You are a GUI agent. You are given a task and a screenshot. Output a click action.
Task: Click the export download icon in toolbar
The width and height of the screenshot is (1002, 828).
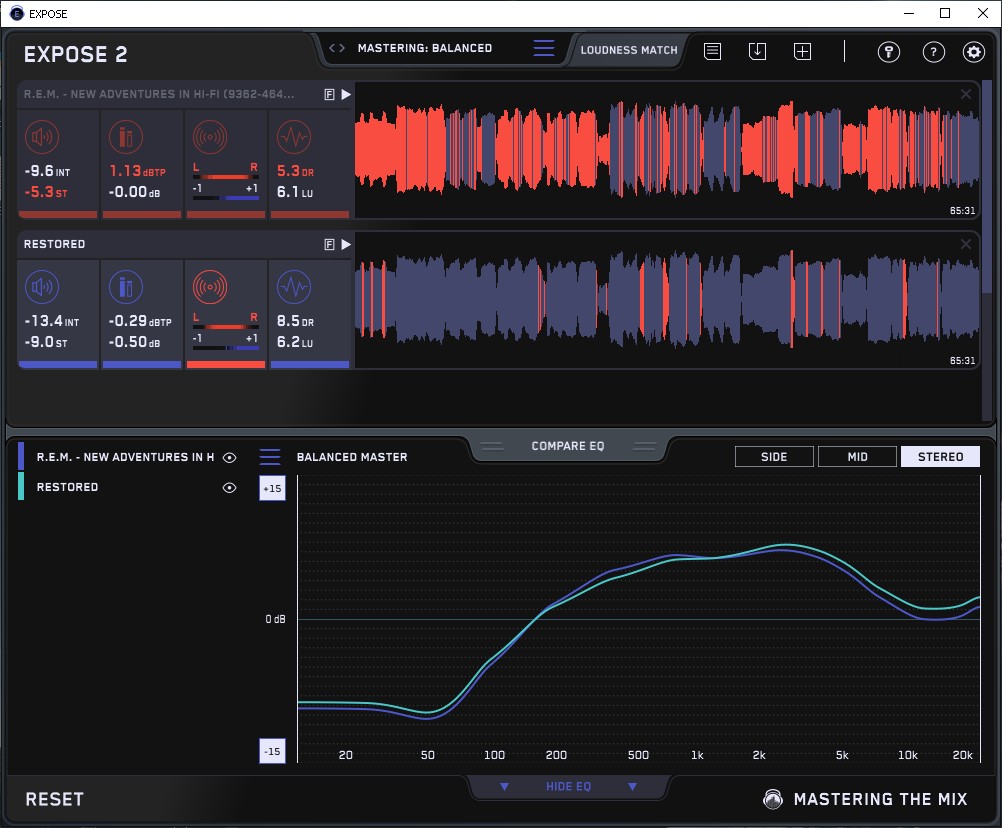[757, 51]
